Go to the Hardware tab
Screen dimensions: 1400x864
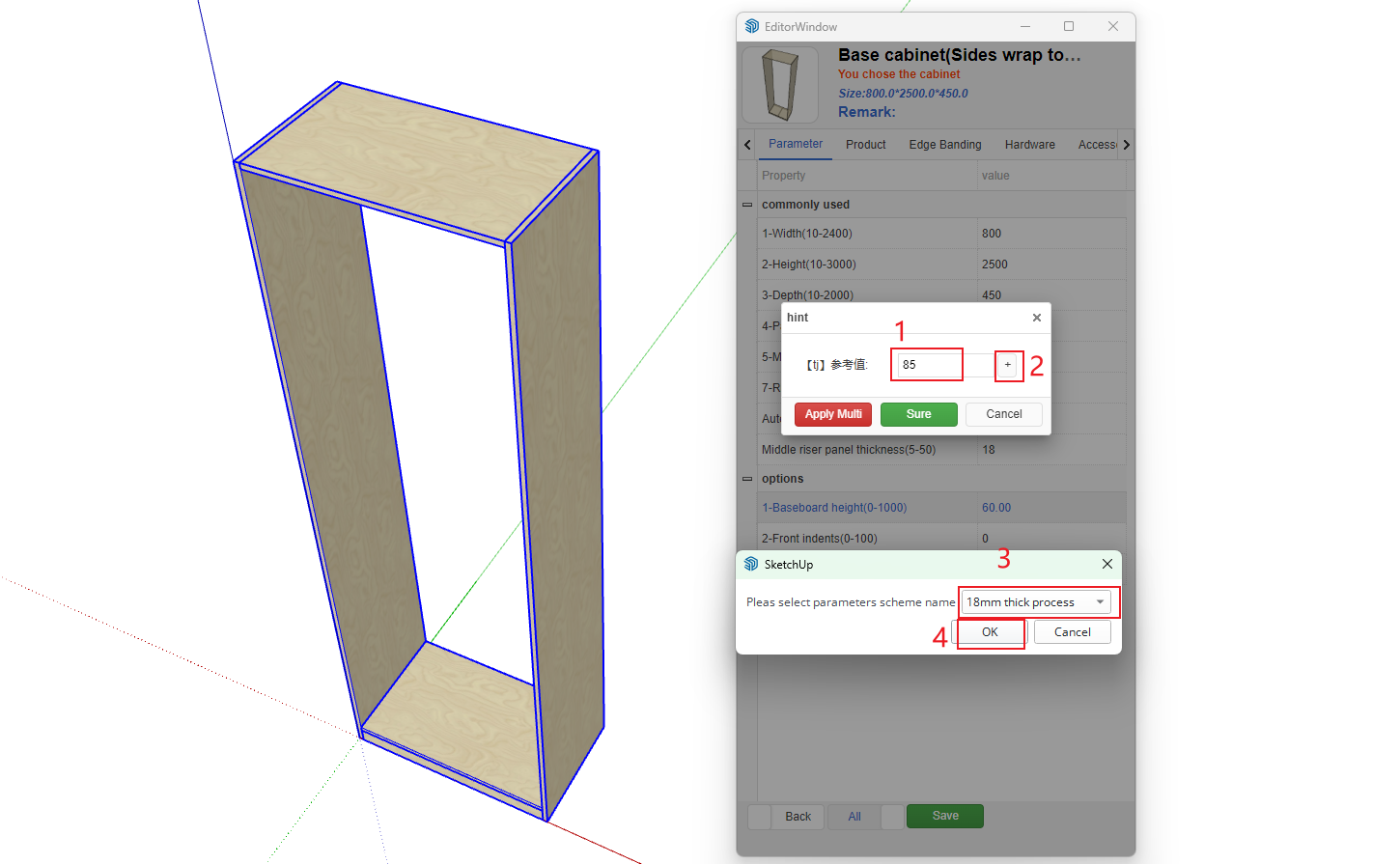[x=1029, y=145]
